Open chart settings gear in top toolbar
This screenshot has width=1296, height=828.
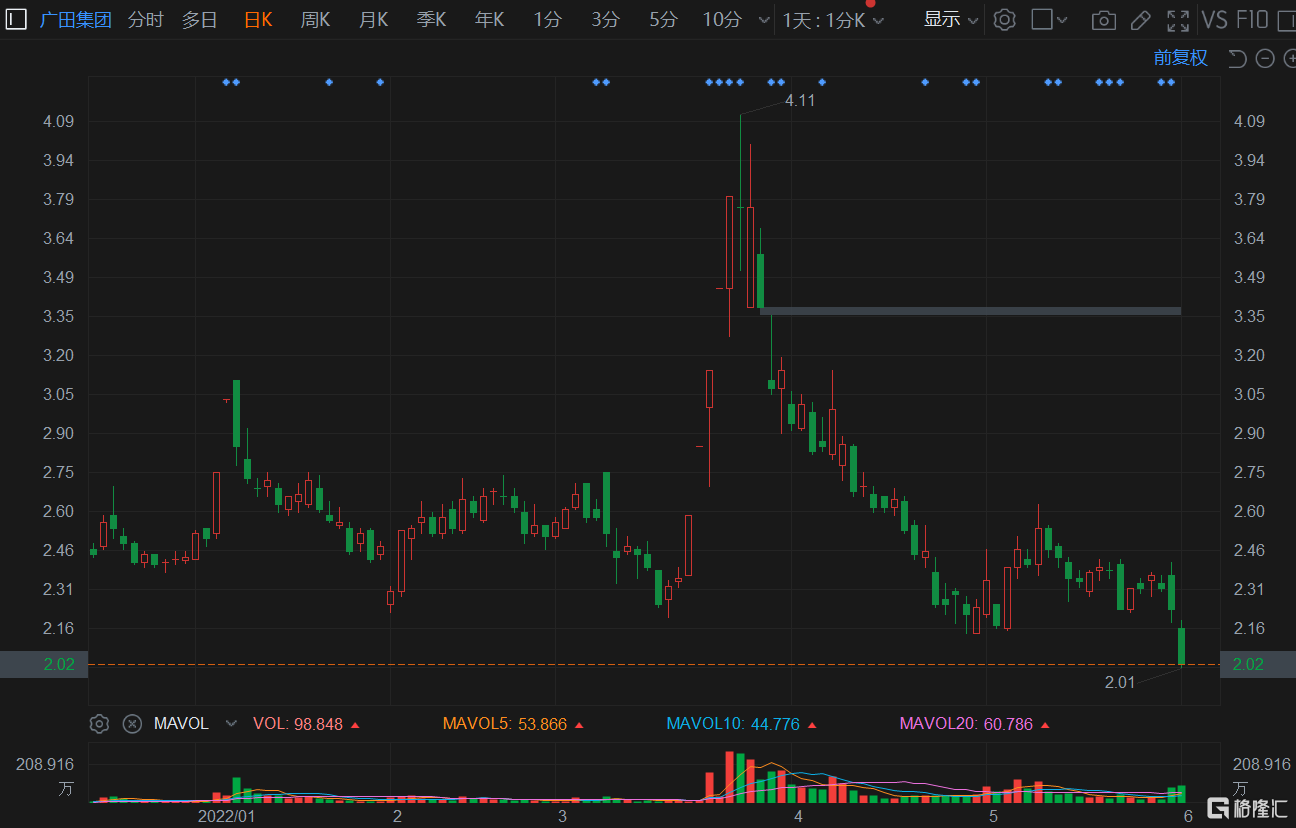tap(1004, 19)
